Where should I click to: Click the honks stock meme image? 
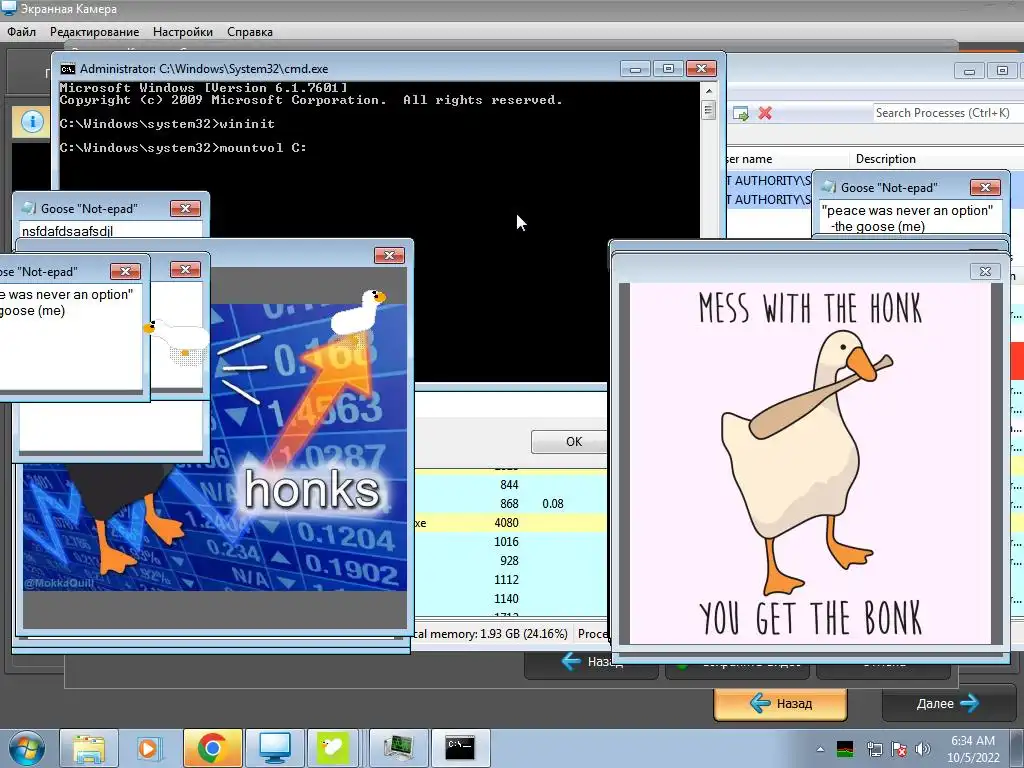[x=214, y=447]
